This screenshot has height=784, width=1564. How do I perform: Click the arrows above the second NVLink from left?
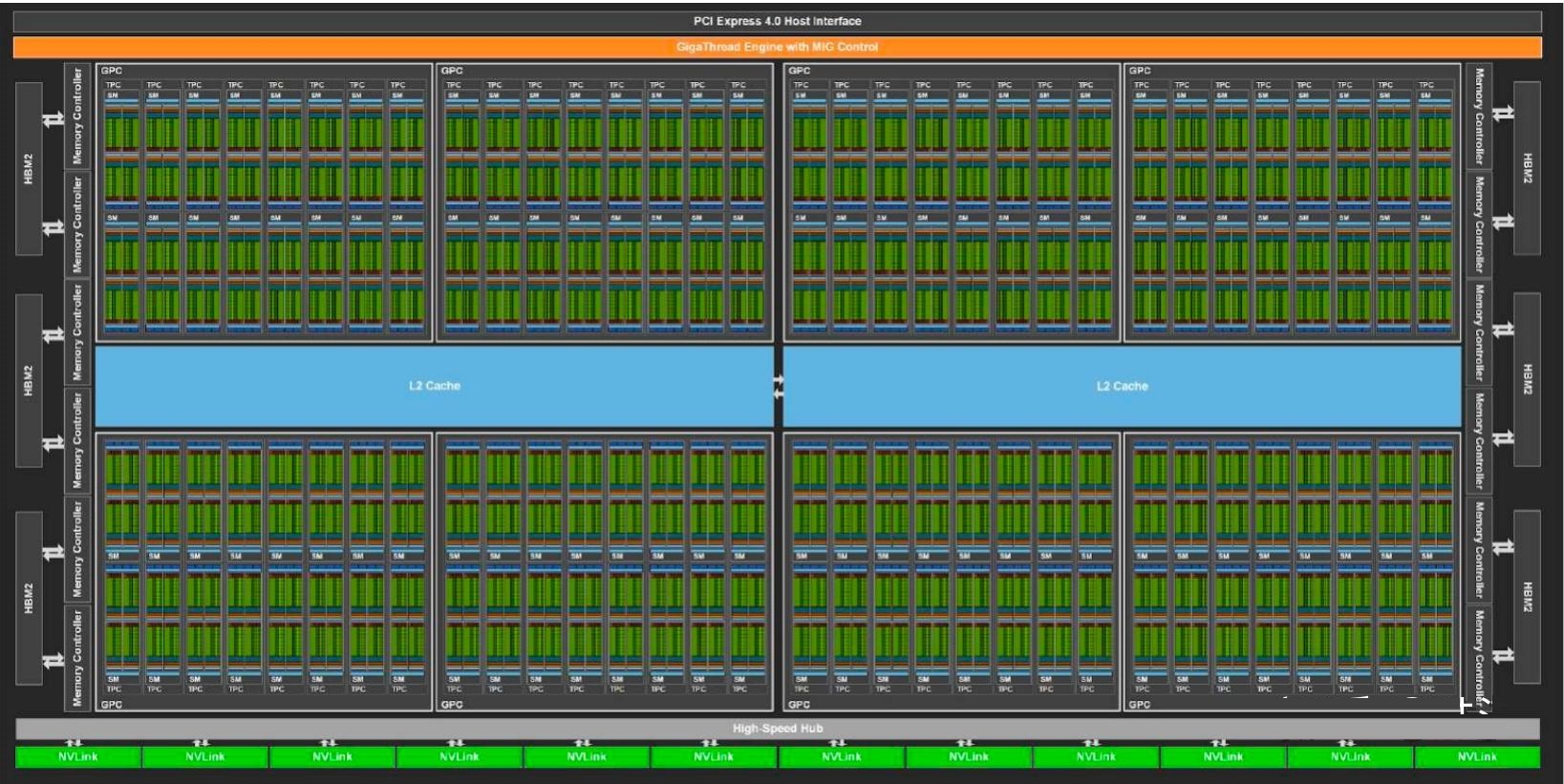click(x=201, y=743)
